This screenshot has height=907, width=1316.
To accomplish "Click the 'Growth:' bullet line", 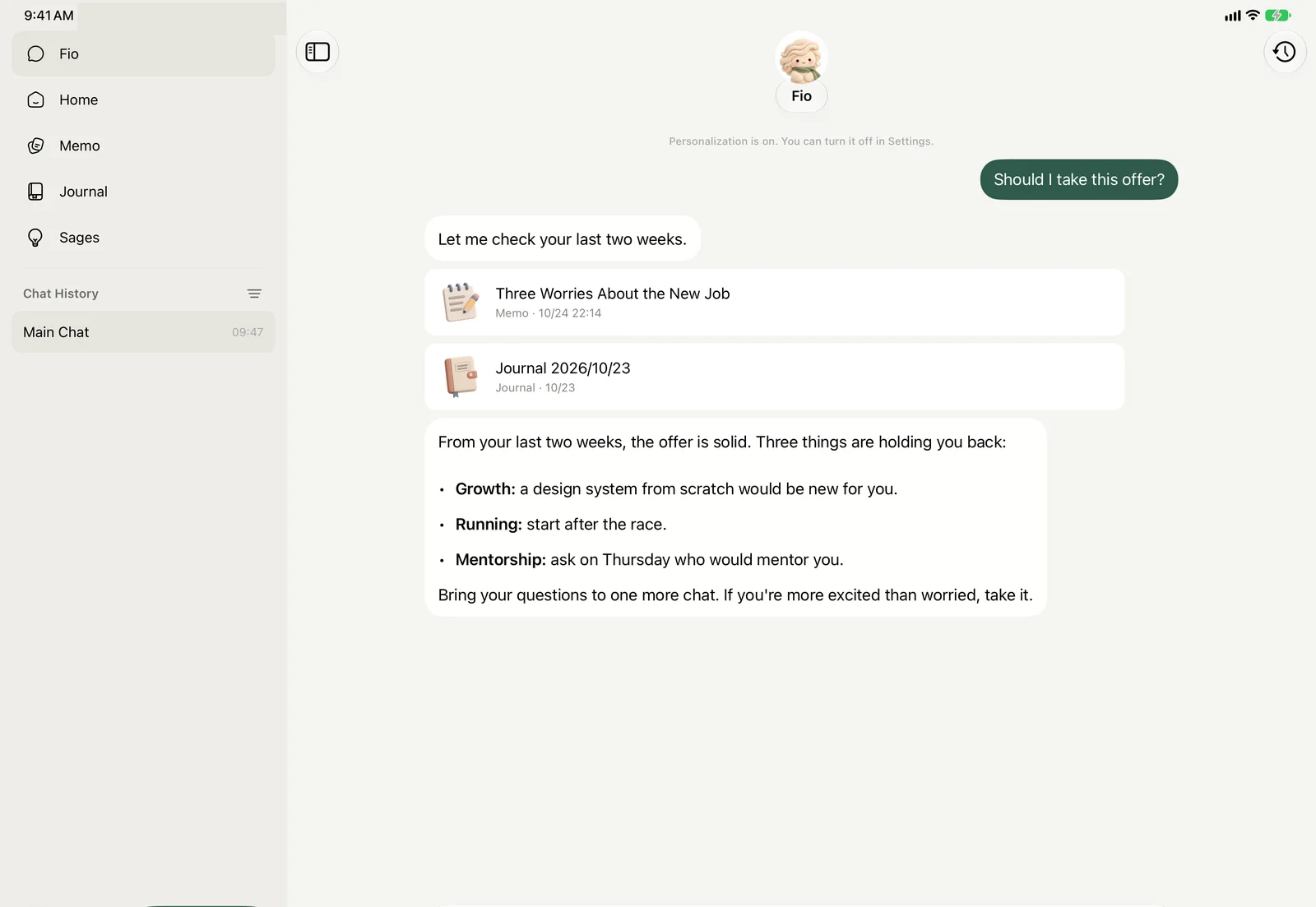I will coord(676,488).
